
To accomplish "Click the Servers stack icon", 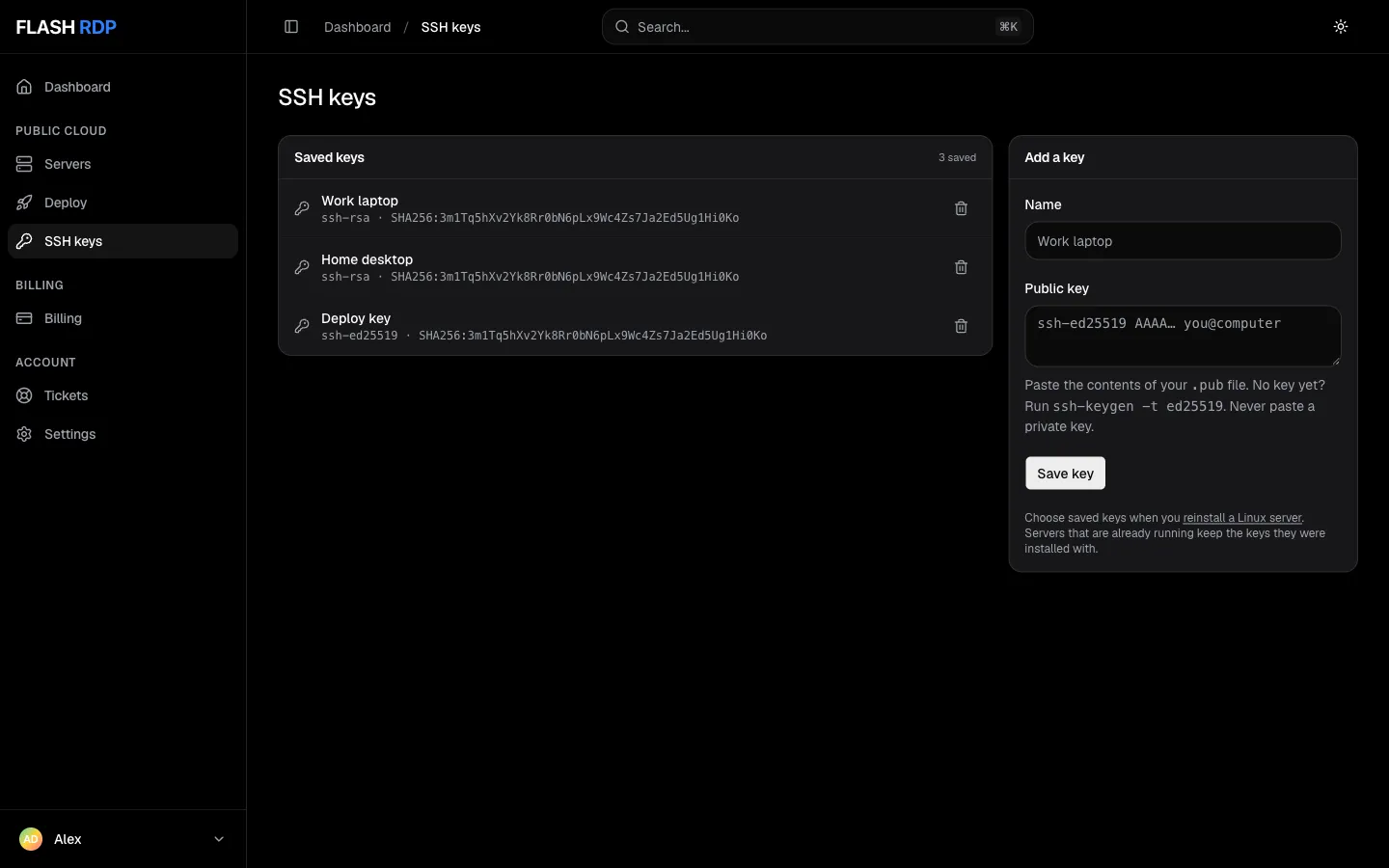I will click(24, 164).
